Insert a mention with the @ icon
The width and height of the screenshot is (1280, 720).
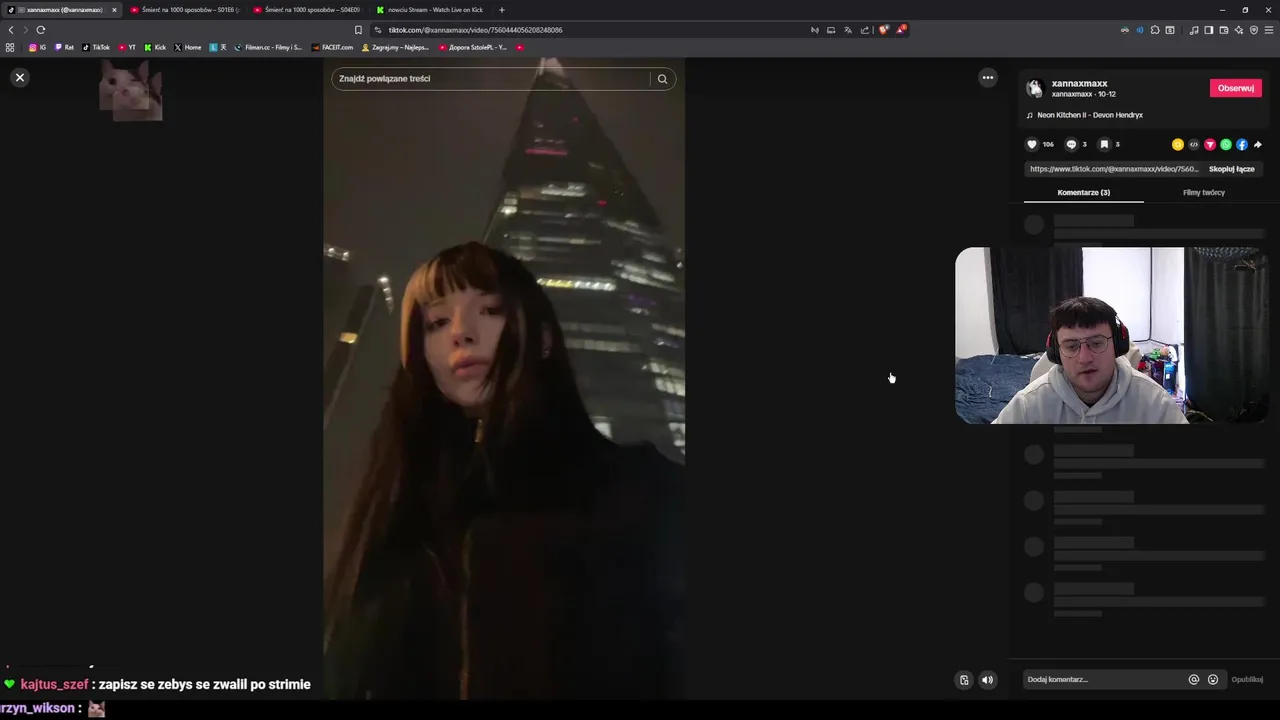pyautogui.click(x=1194, y=679)
